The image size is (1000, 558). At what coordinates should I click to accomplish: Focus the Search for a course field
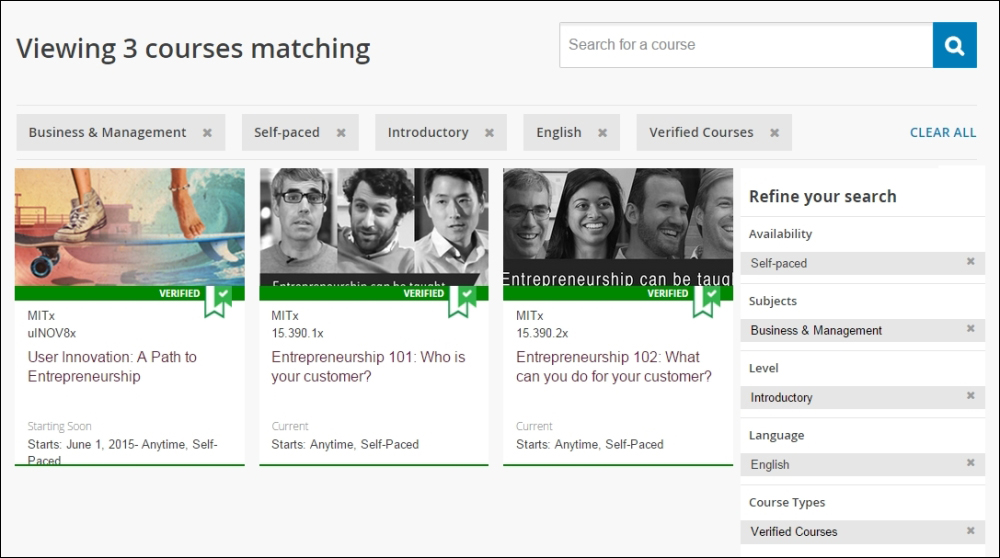click(x=746, y=45)
